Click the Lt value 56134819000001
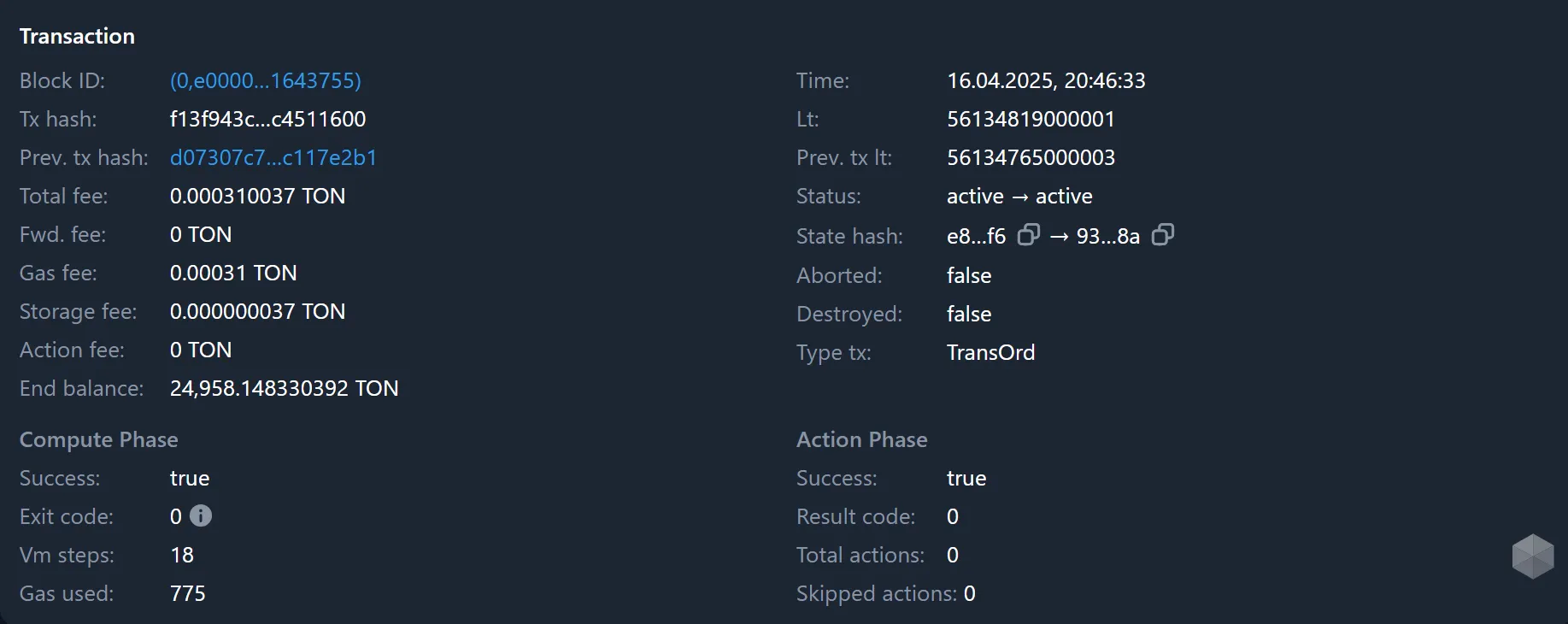 1031,119
